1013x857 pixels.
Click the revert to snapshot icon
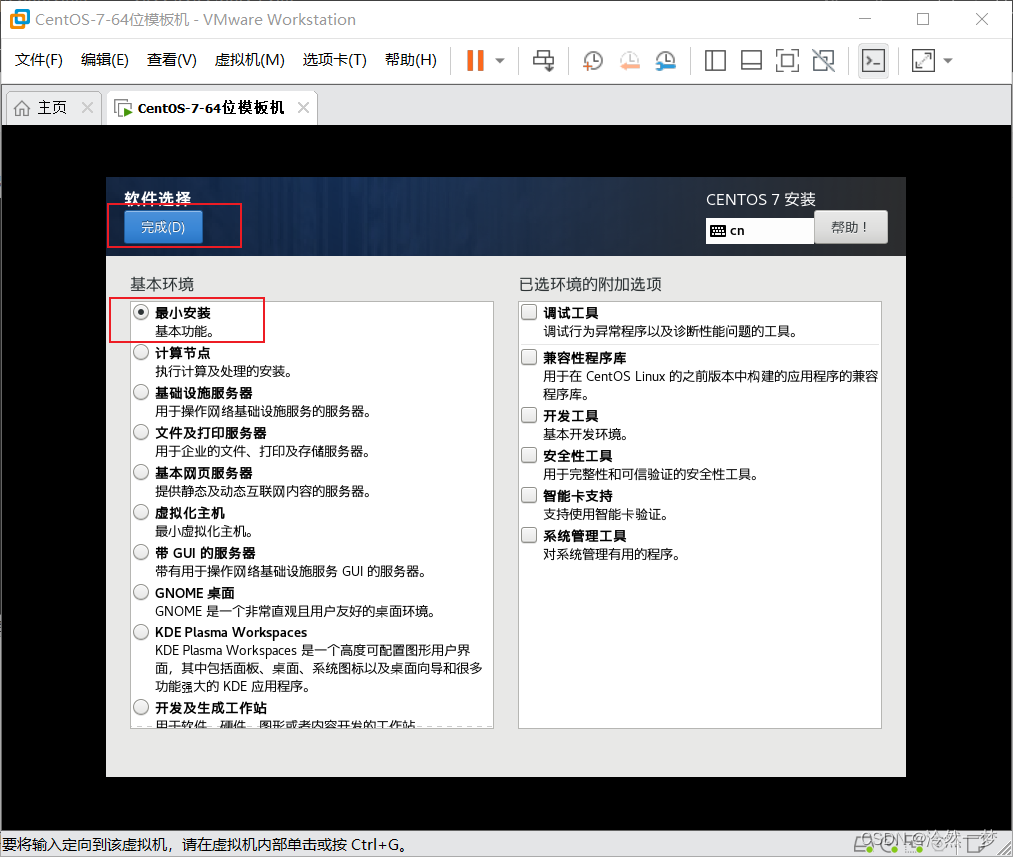point(629,61)
